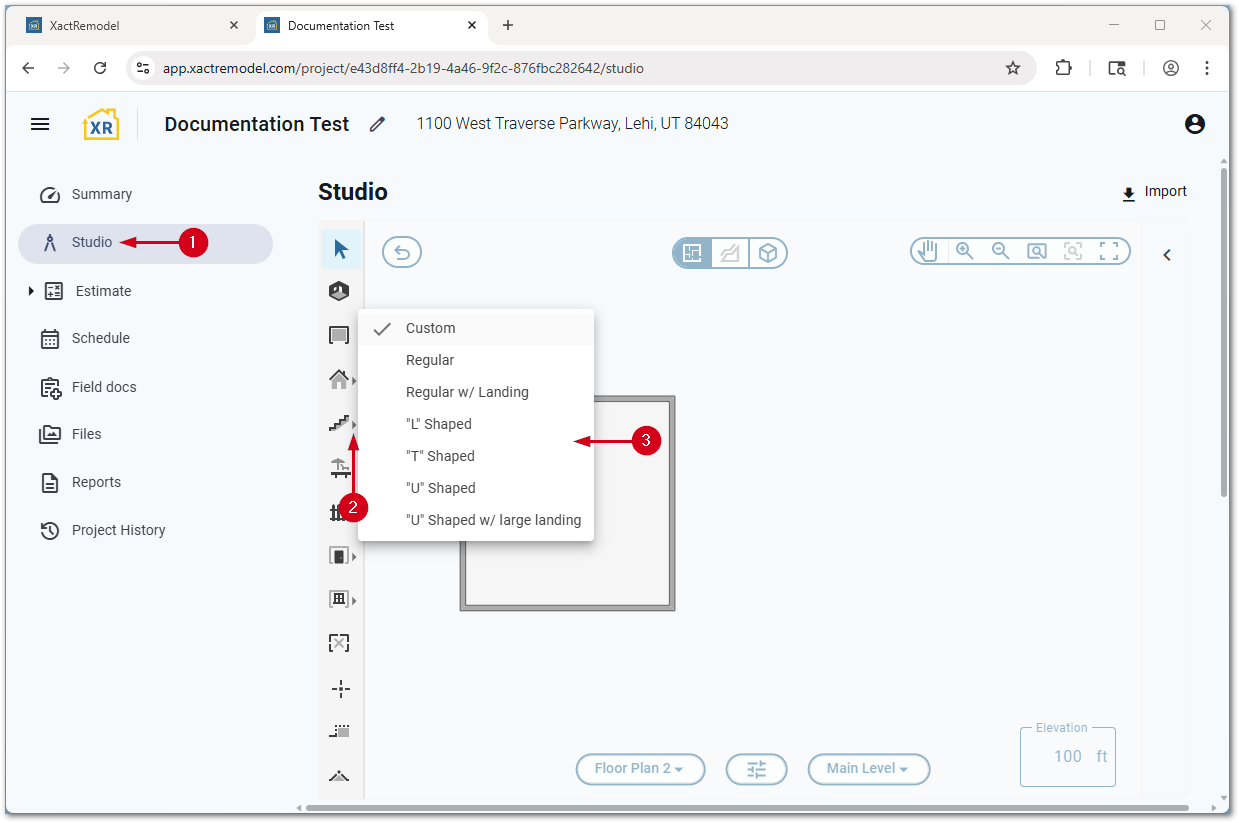1239x823 pixels.
Task: Click the Import button
Action: [x=1154, y=192]
